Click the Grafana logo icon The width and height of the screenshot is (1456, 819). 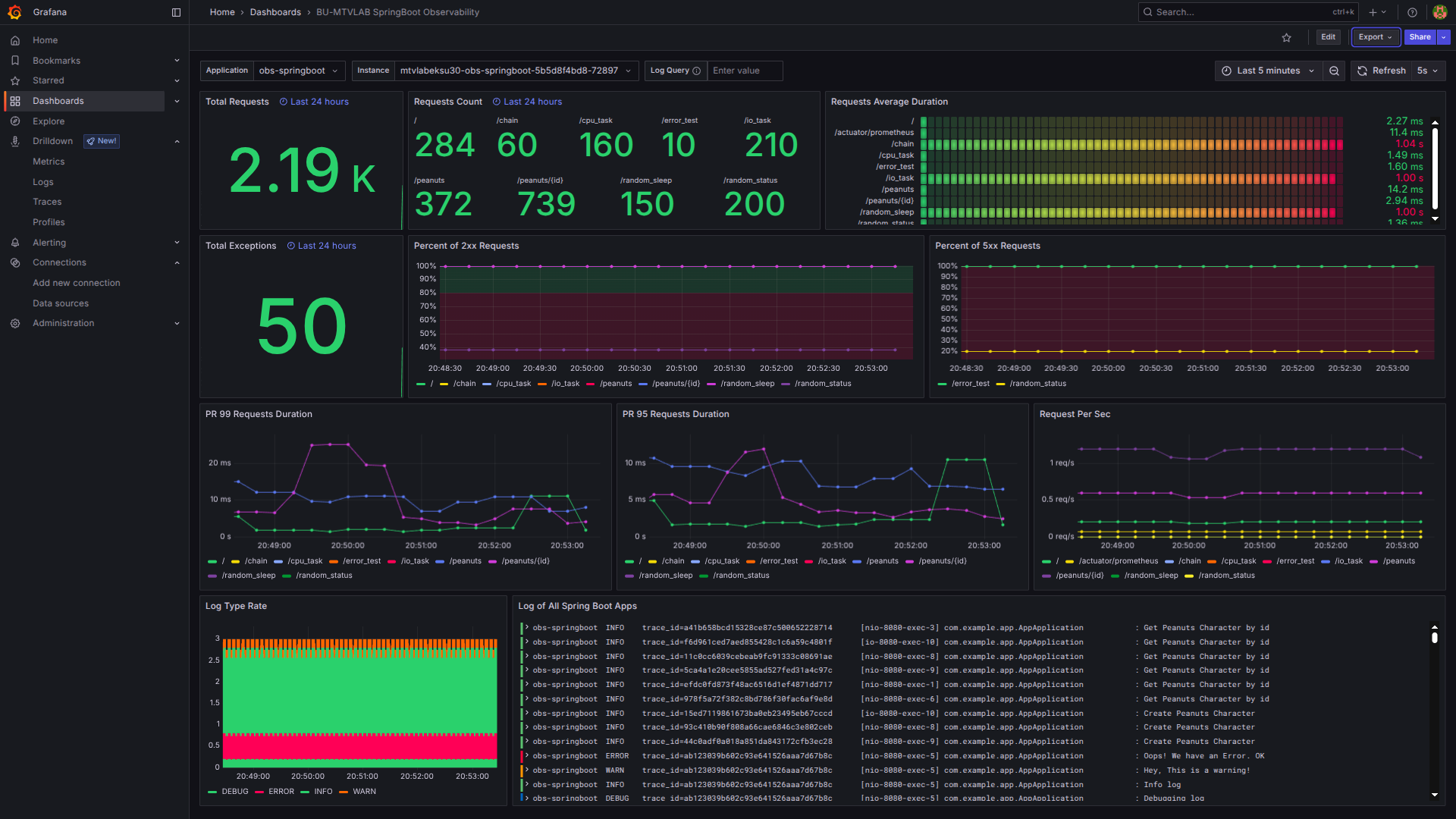pyautogui.click(x=14, y=12)
